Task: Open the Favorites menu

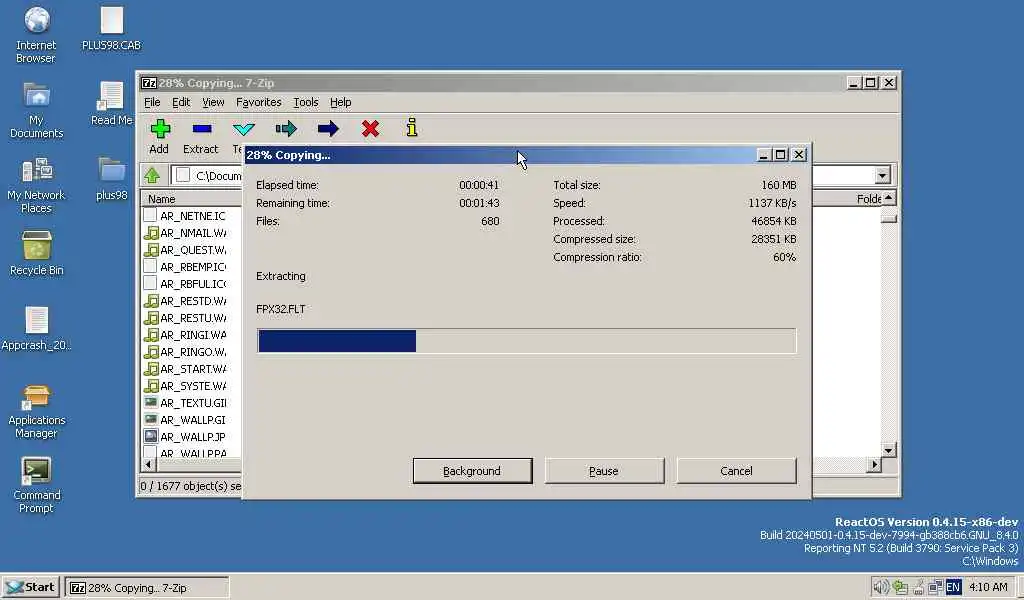Action: [x=259, y=102]
